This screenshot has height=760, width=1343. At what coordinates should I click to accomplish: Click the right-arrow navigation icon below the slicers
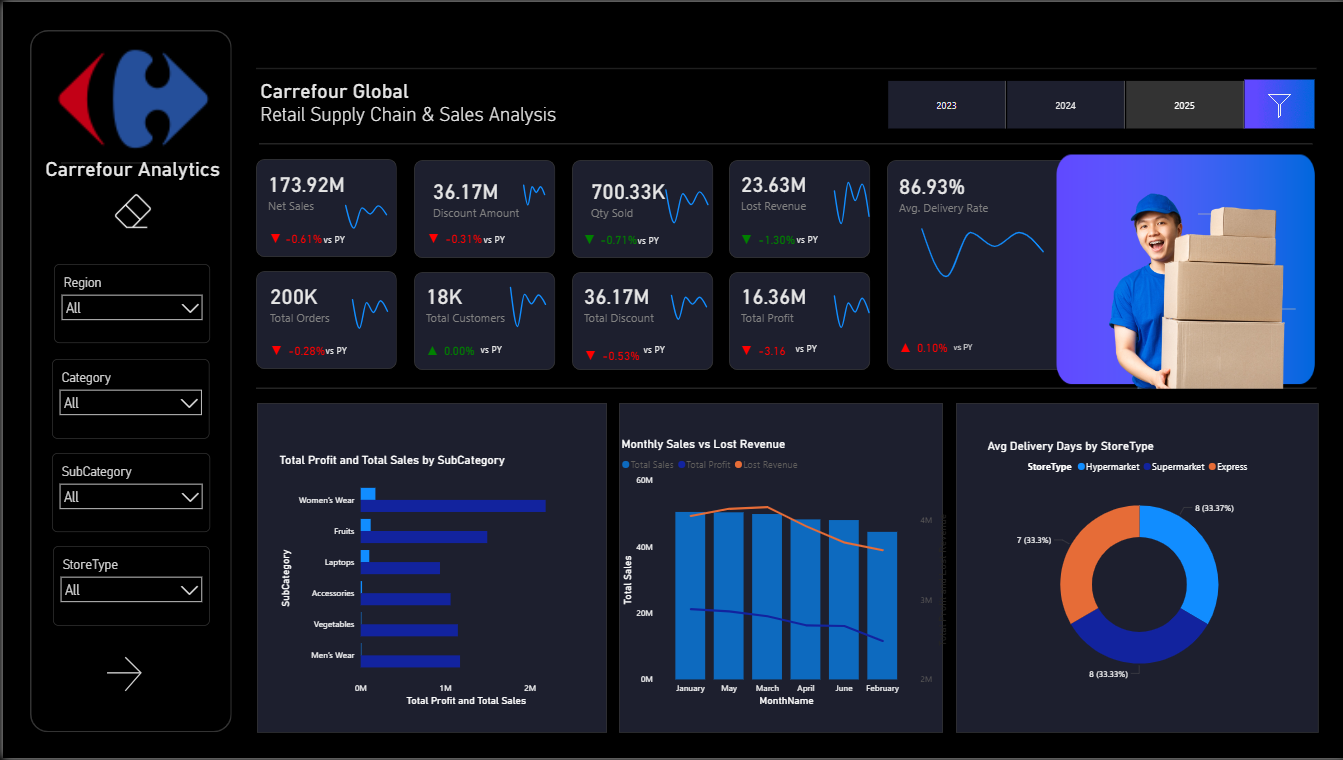pyautogui.click(x=124, y=674)
